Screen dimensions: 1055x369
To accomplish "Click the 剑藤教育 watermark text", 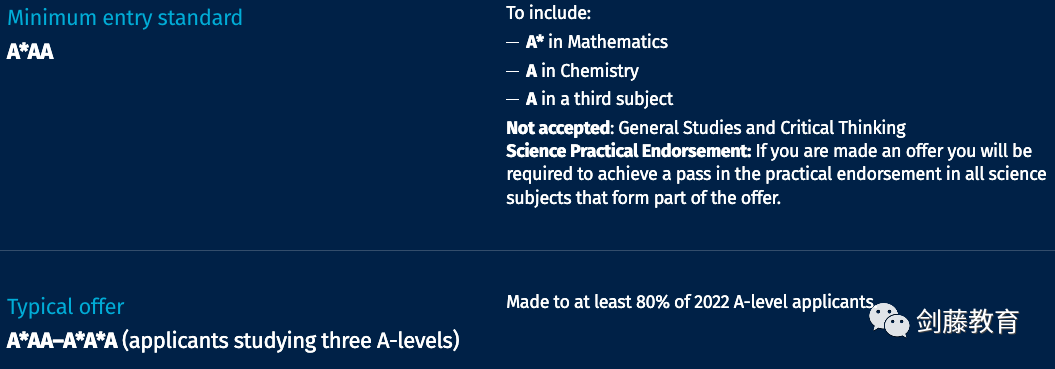I will point(968,321).
